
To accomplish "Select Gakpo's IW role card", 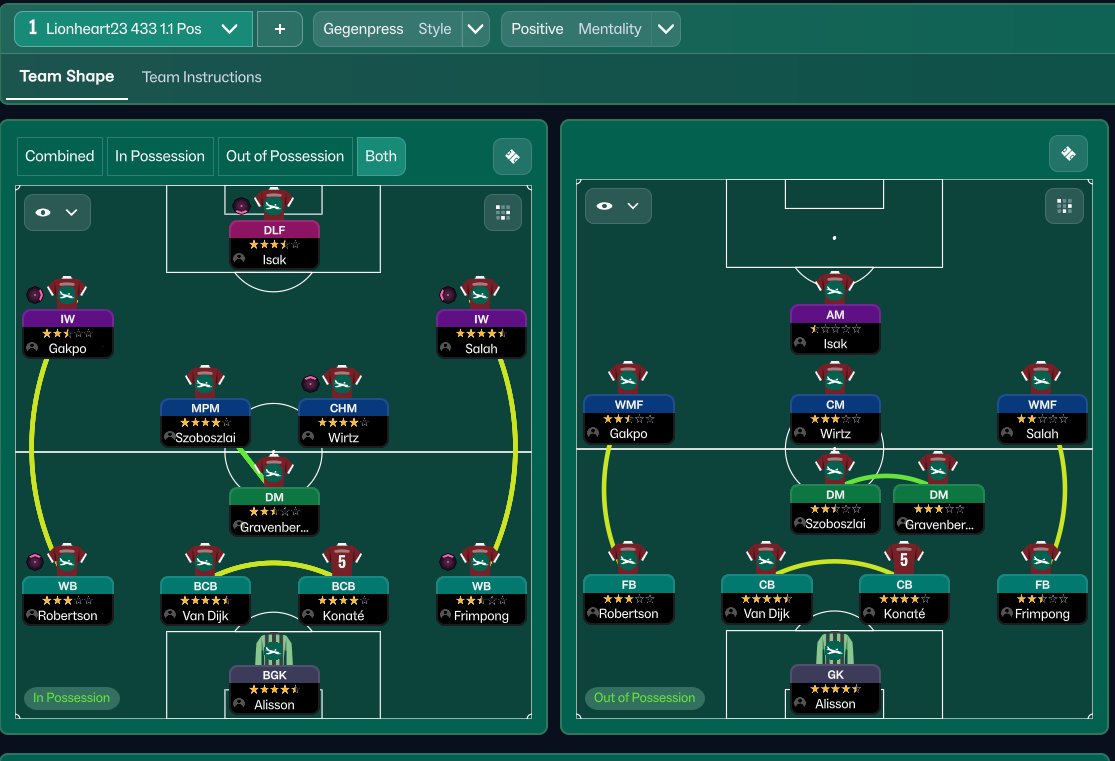I will 68,334.
